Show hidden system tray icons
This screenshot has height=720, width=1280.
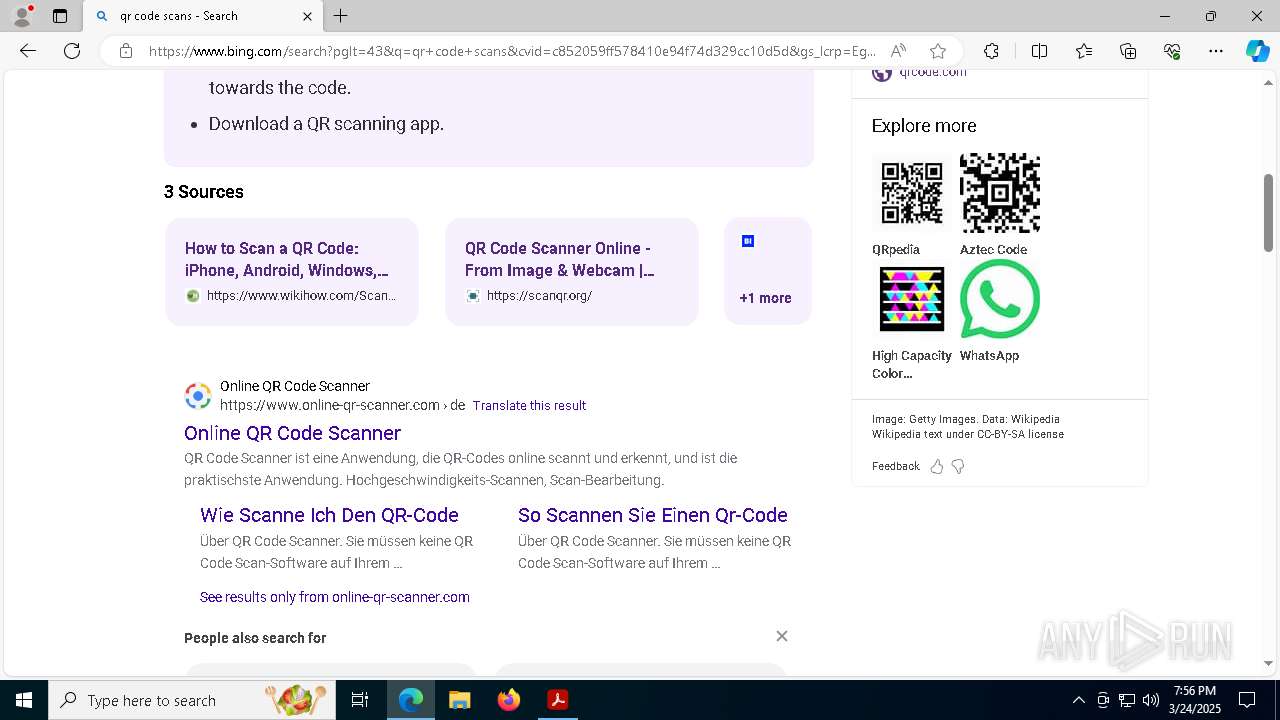coord(1078,700)
